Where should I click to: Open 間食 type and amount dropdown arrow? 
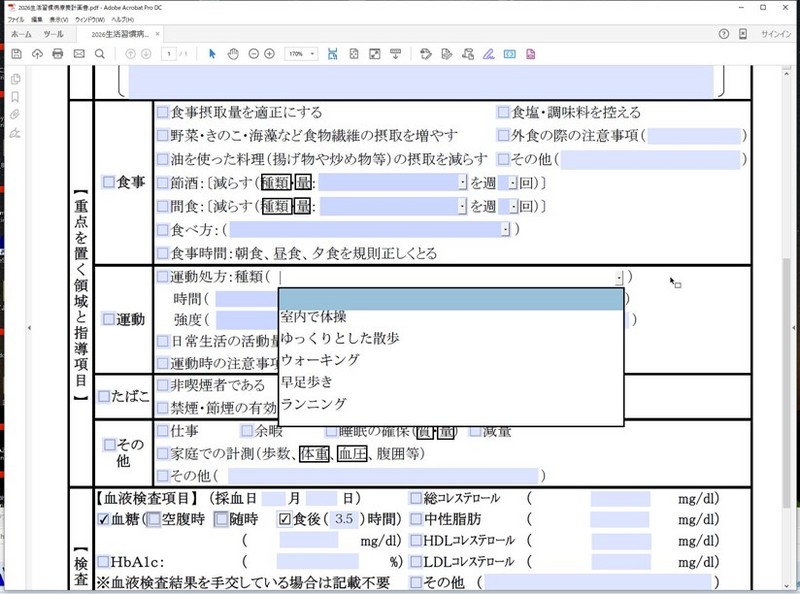coord(462,206)
